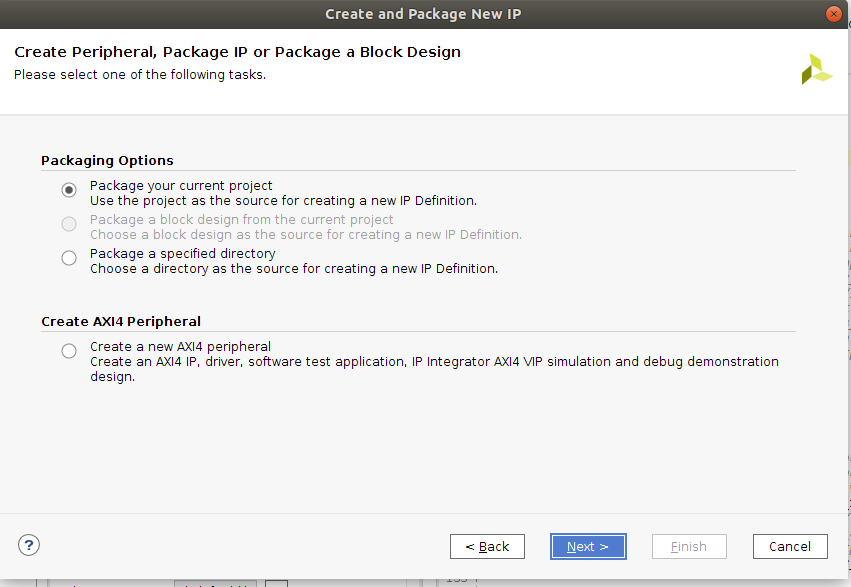Click the Xilinx logo in the header
The image size is (851, 587).
816,69
